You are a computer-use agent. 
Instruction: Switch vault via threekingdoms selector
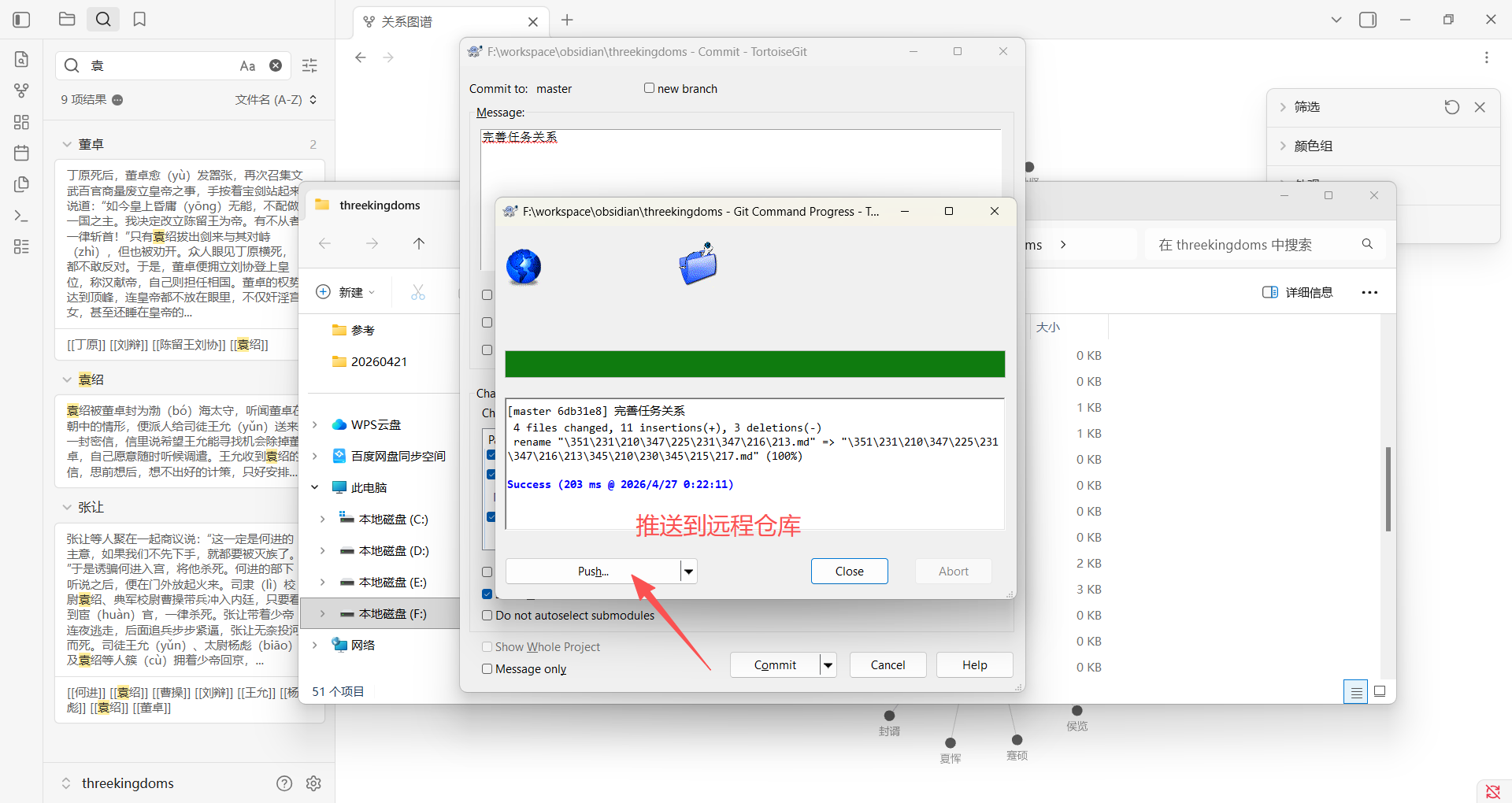[x=118, y=783]
